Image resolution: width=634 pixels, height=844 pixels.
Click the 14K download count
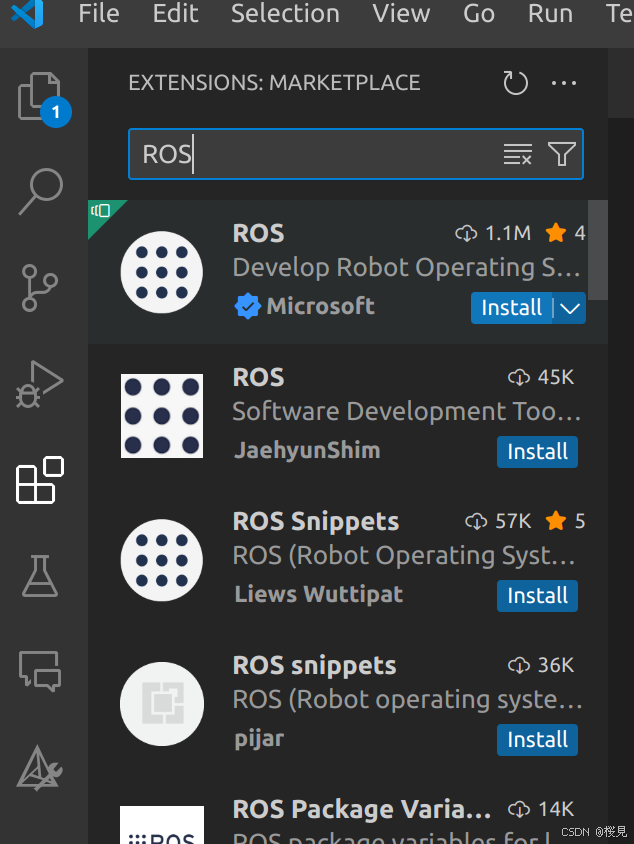[555, 809]
